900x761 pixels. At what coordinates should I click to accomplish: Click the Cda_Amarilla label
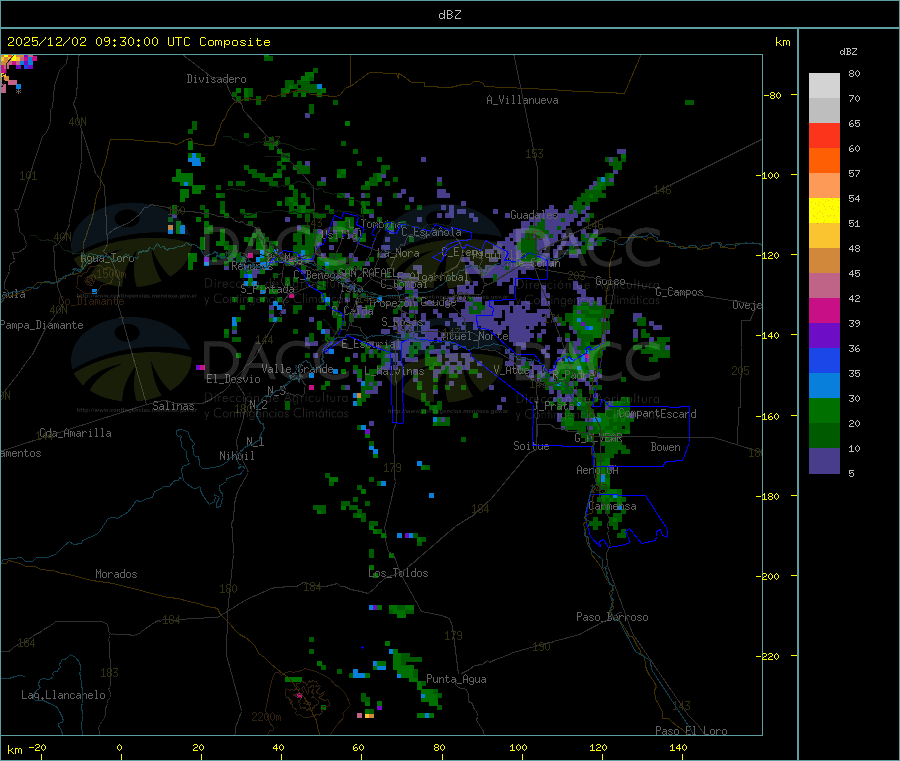75,433
